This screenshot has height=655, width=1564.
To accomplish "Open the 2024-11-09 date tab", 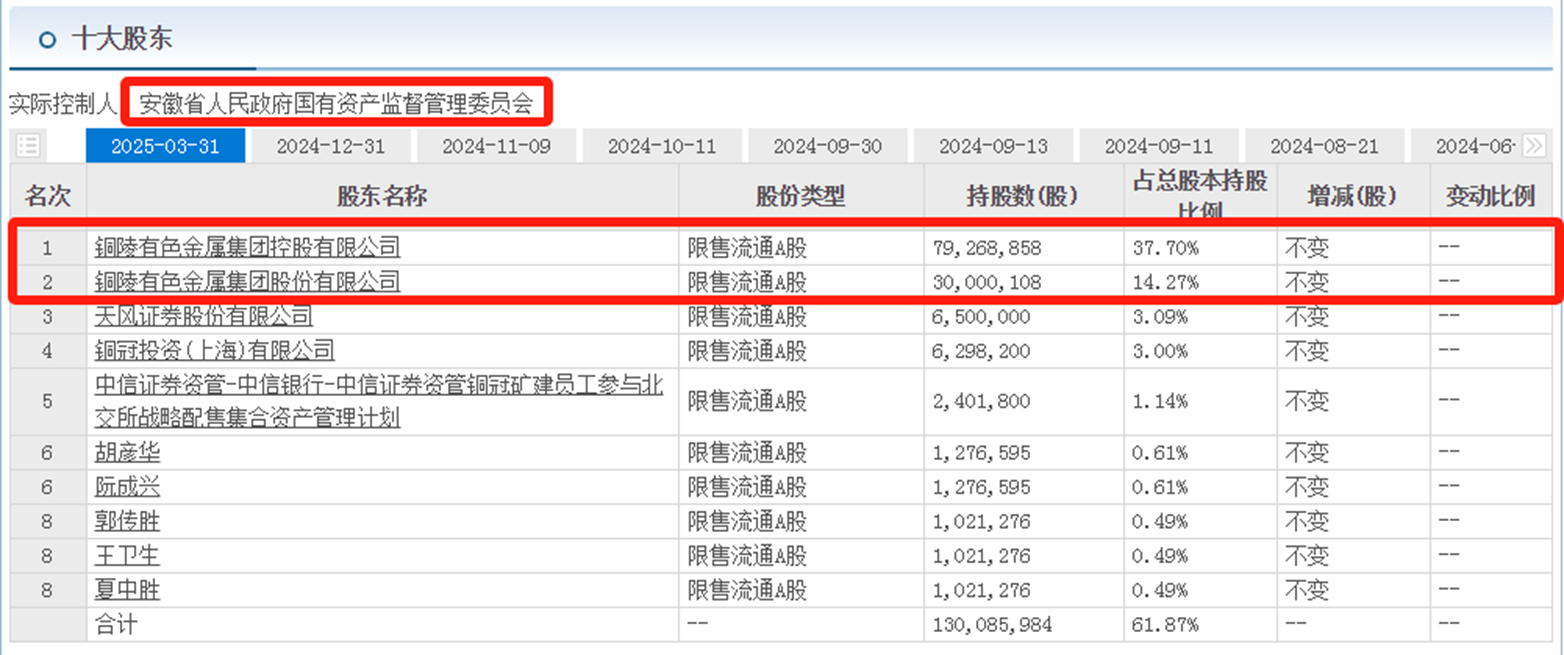I will click(496, 146).
